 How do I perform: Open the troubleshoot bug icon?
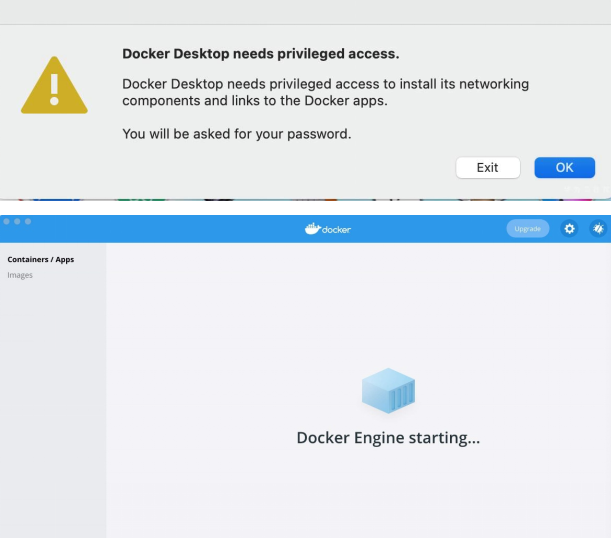(x=598, y=229)
